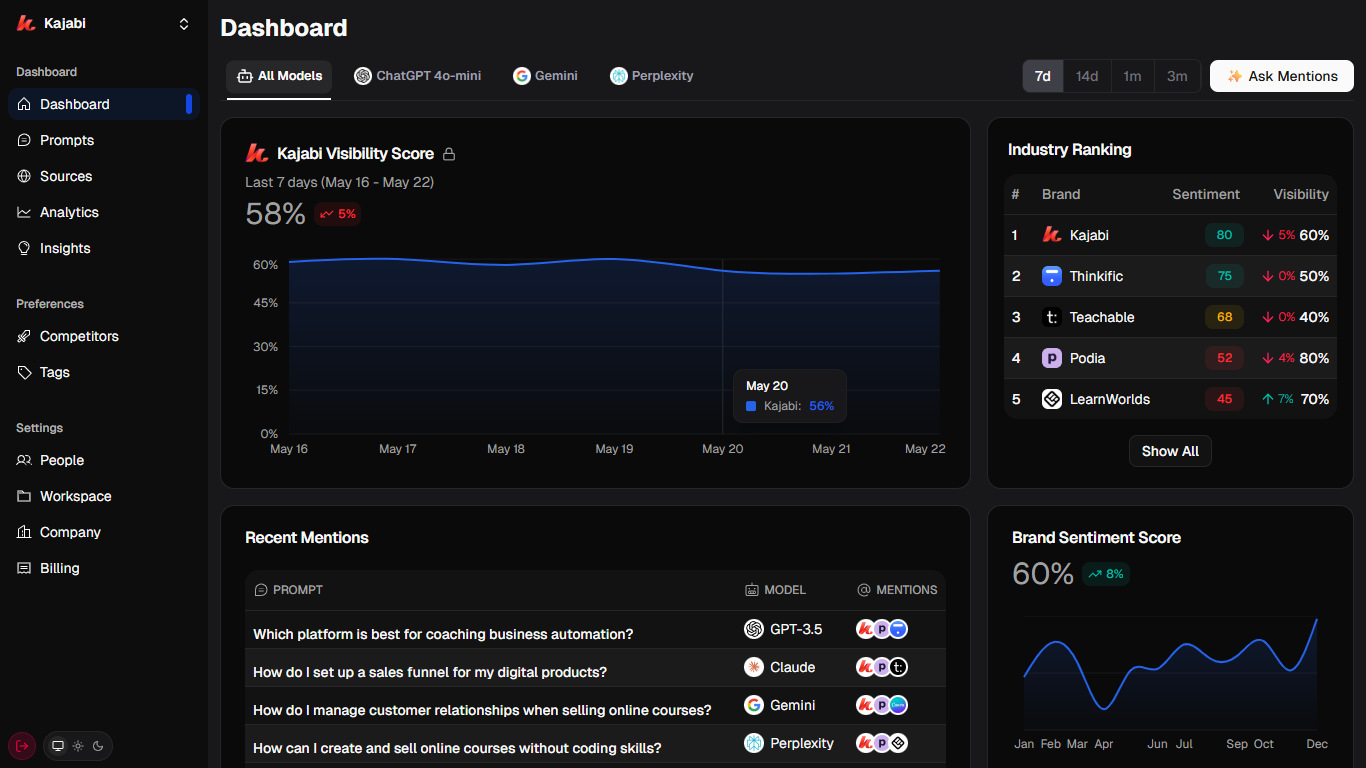Select the system theme monitor icon
Viewport: 1366px width, 768px height.
(58, 746)
